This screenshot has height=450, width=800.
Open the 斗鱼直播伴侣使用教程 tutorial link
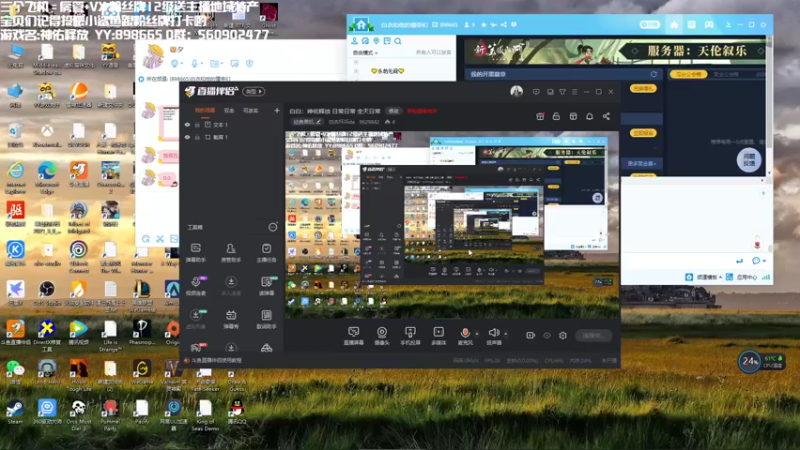(x=213, y=360)
